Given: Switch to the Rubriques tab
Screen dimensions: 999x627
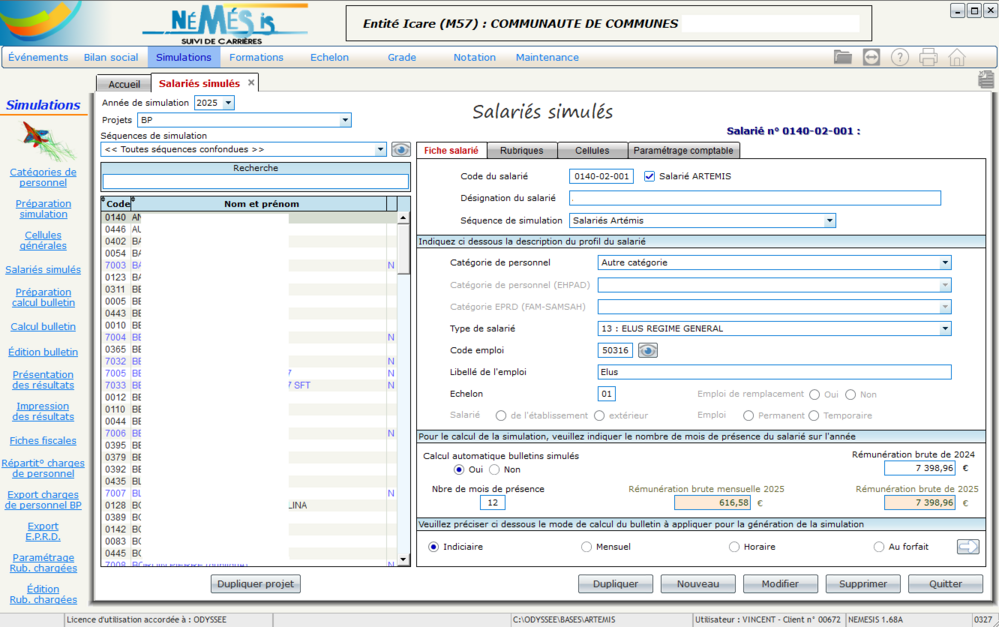Looking at the screenshot, I should tap(521, 151).
